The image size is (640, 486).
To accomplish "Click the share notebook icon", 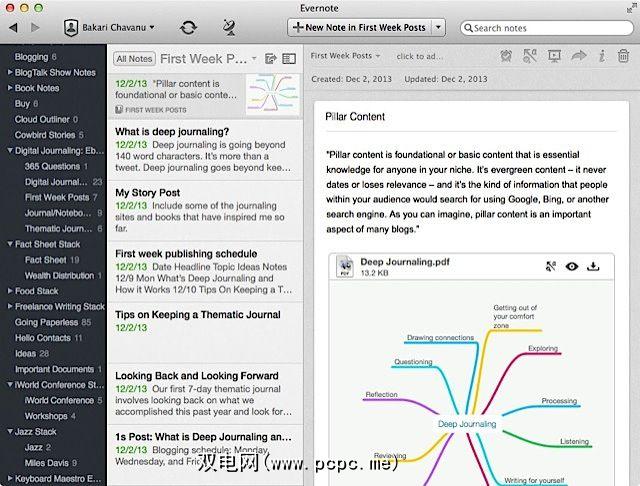I will pos(271,59).
